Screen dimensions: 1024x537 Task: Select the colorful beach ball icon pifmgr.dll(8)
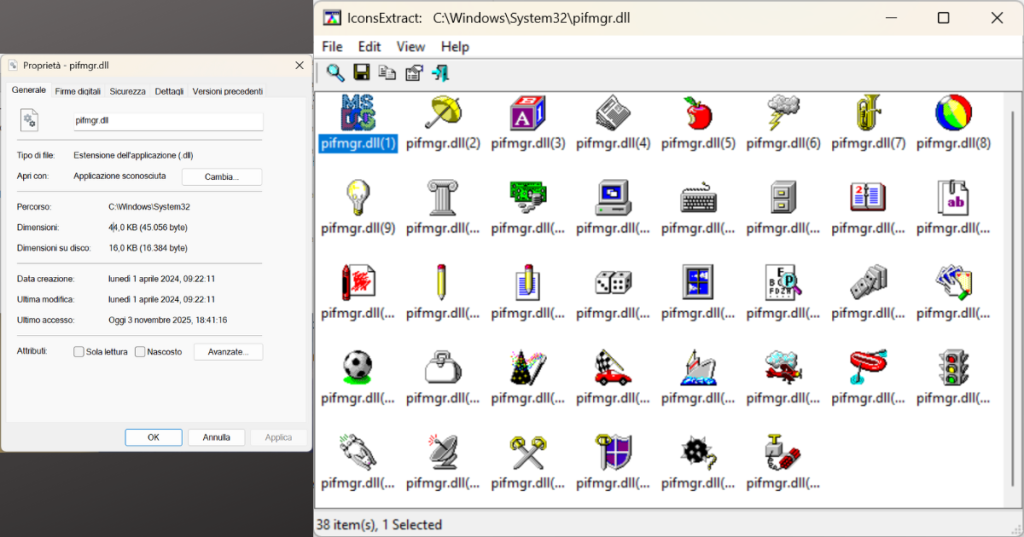[952, 113]
